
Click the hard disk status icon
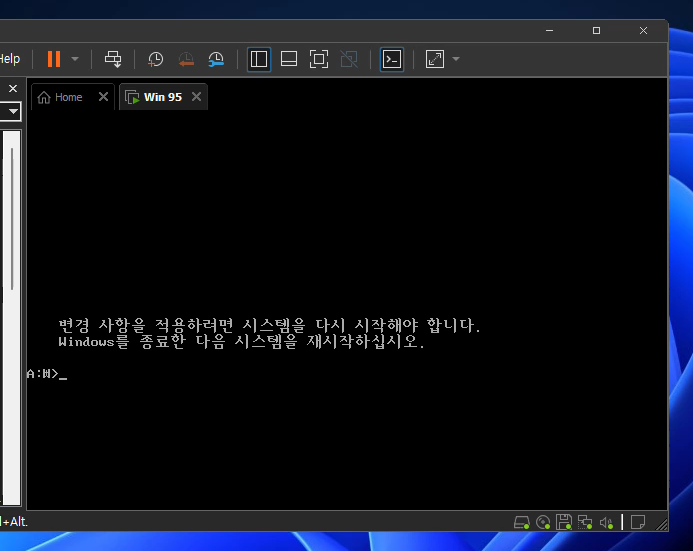tap(522, 522)
